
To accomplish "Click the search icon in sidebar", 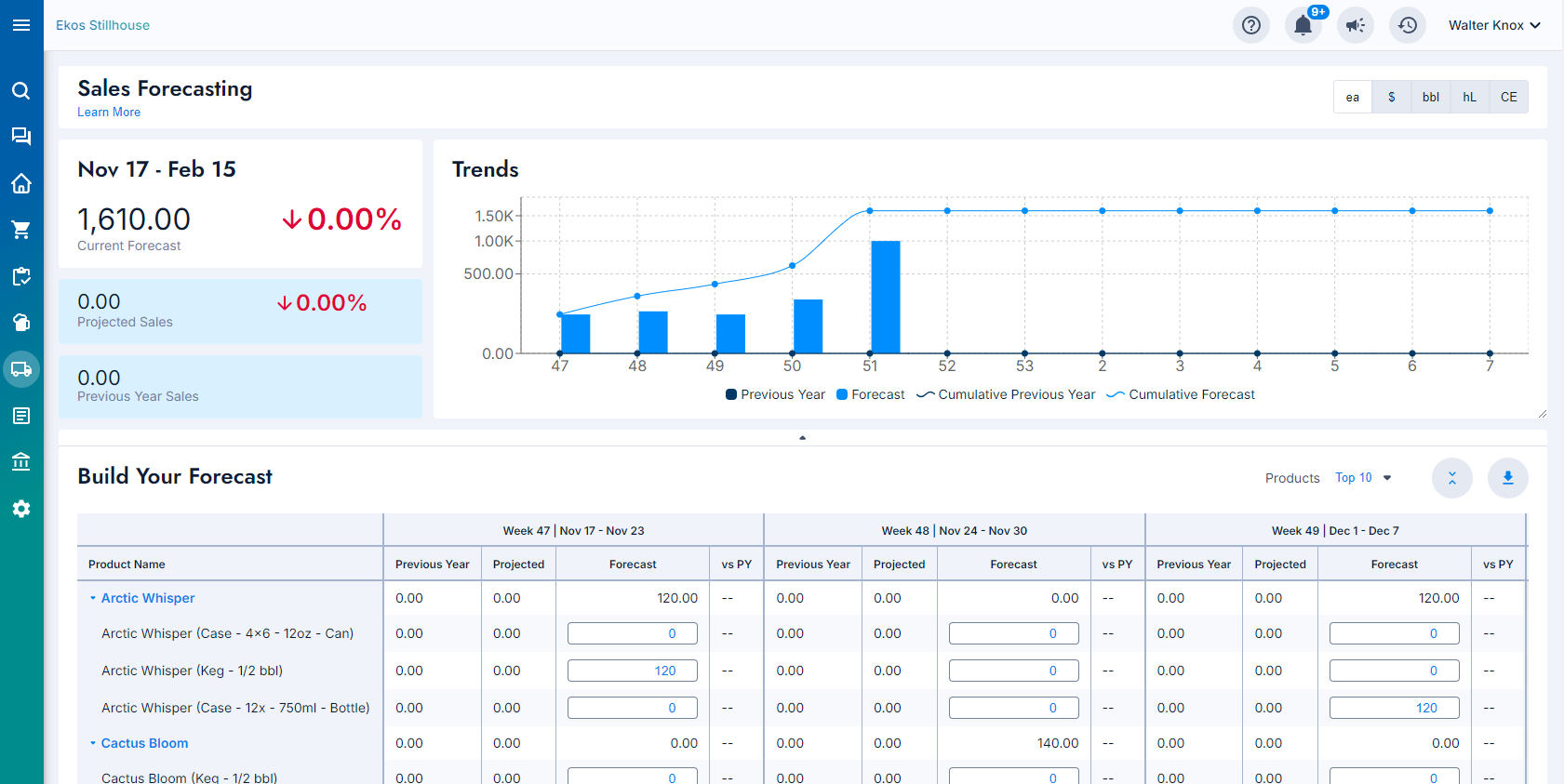I will pyautogui.click(x=21, y=90).
